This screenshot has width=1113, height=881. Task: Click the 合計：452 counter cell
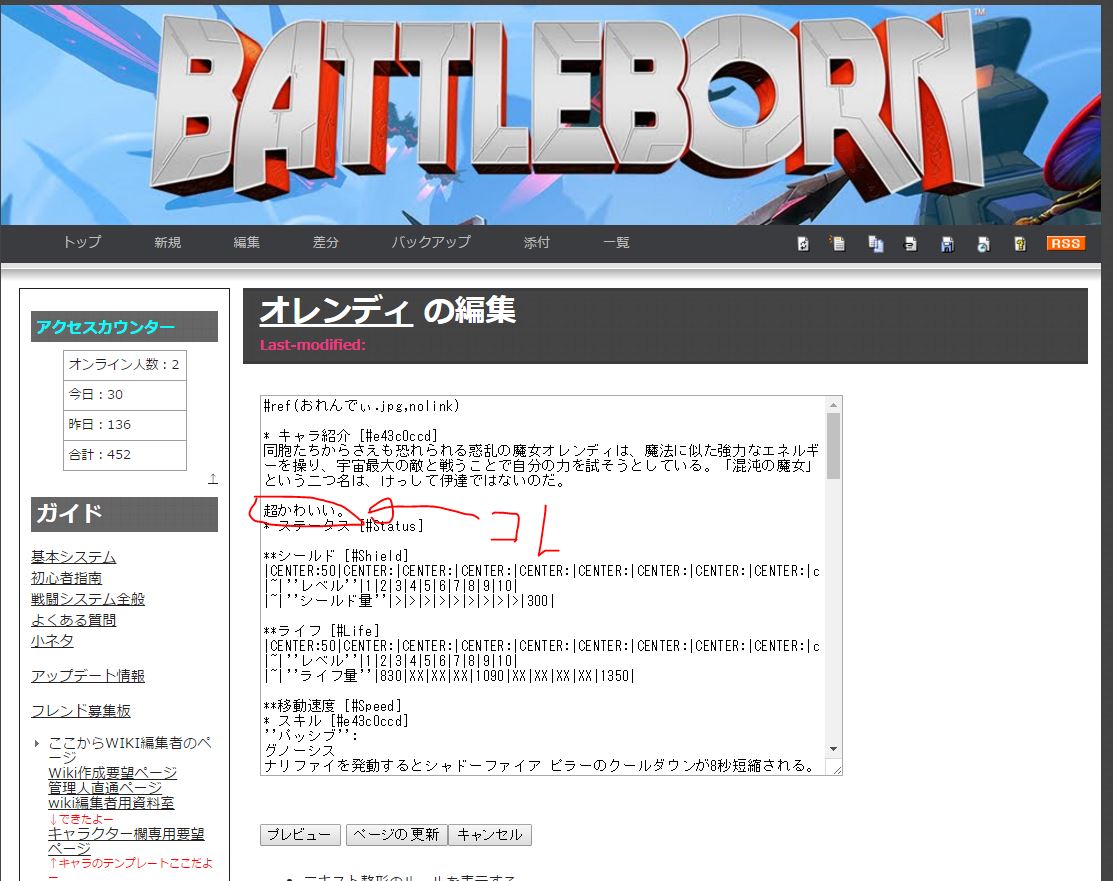(125, 454)
